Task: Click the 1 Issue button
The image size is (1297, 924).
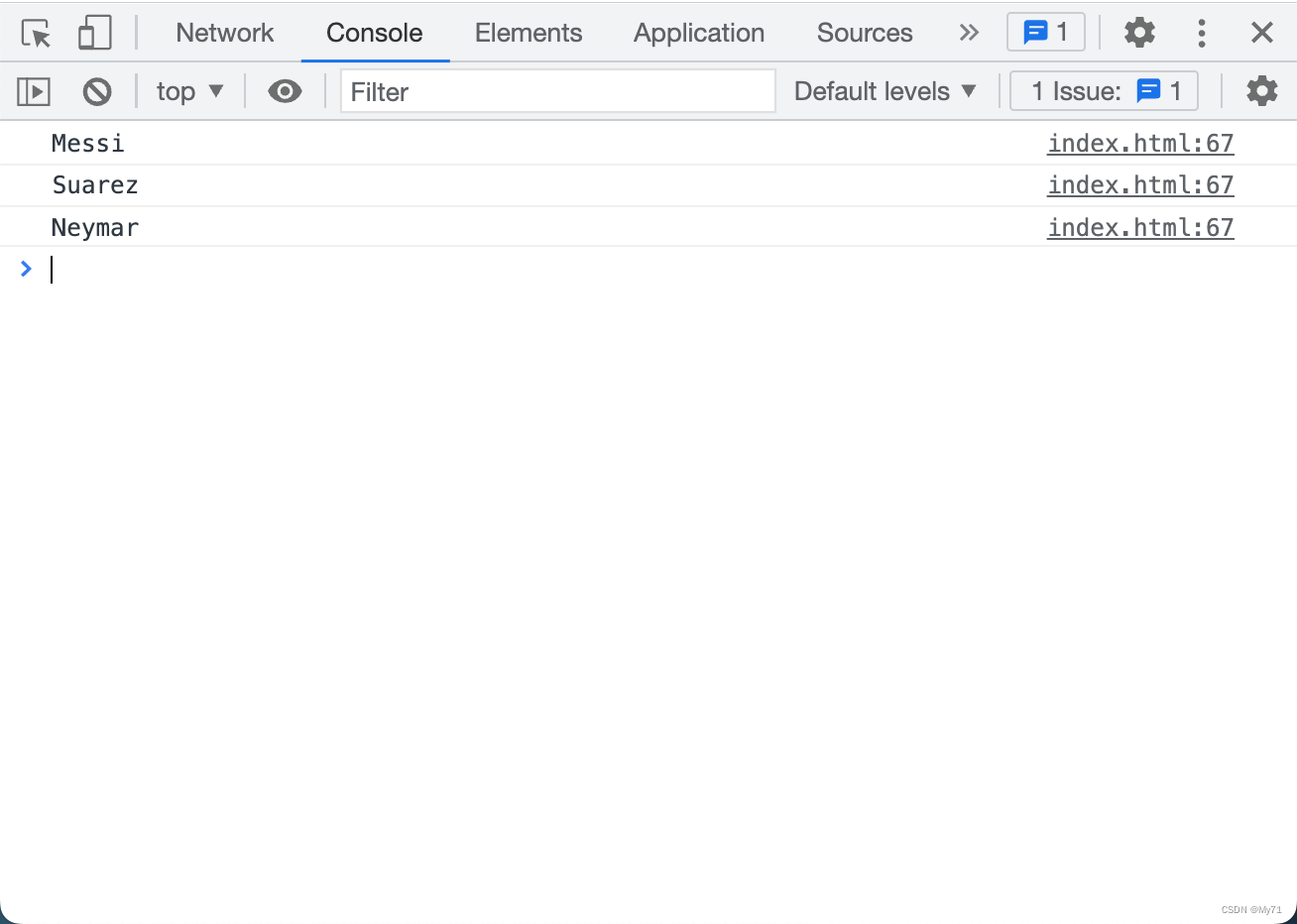Action: point(1104,92)
